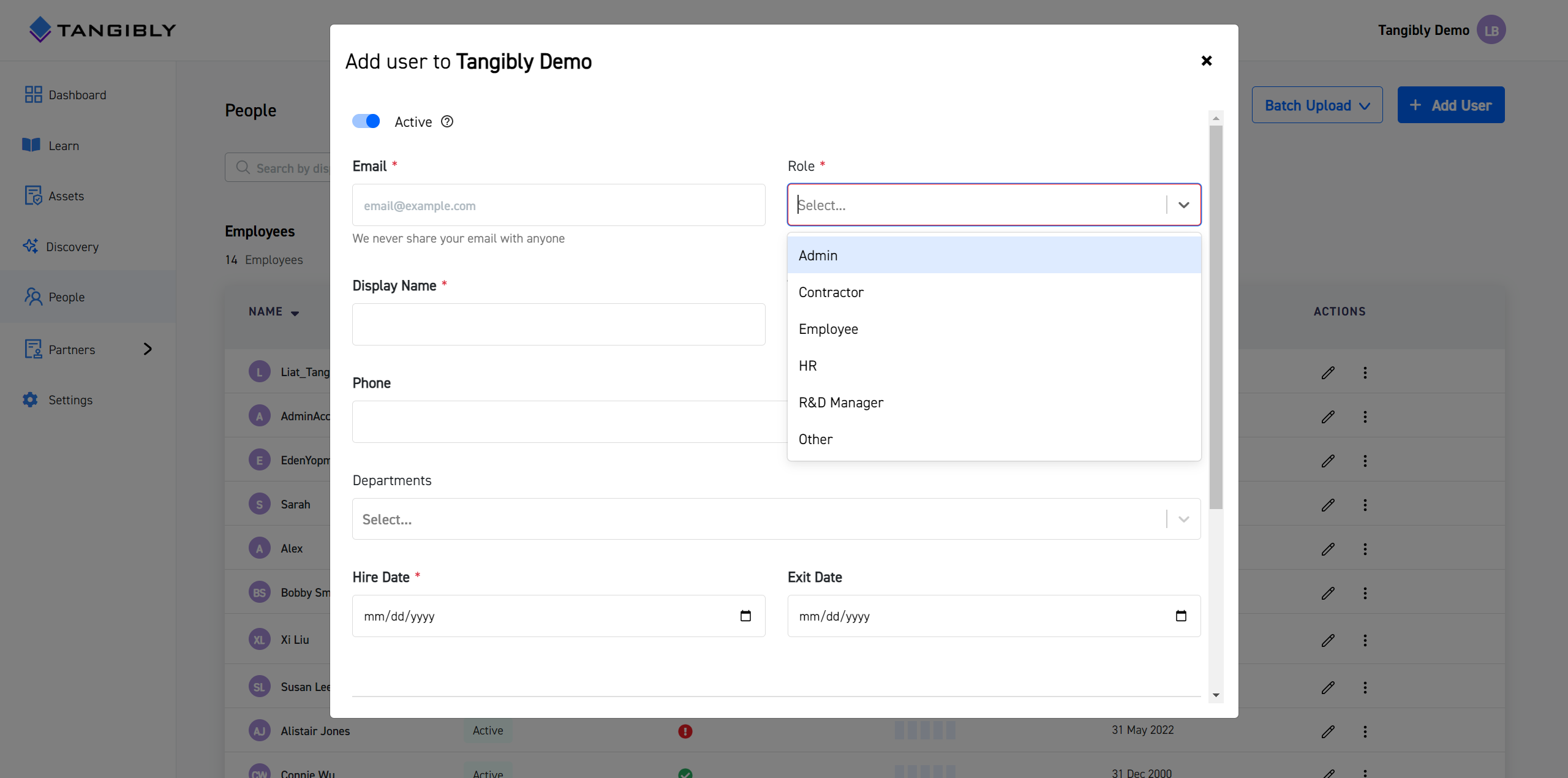The height and width of the screenshot is (778, 1568).
Task: Edit Alistair Jones row pencil icon
Action: tap(1328, 731)
